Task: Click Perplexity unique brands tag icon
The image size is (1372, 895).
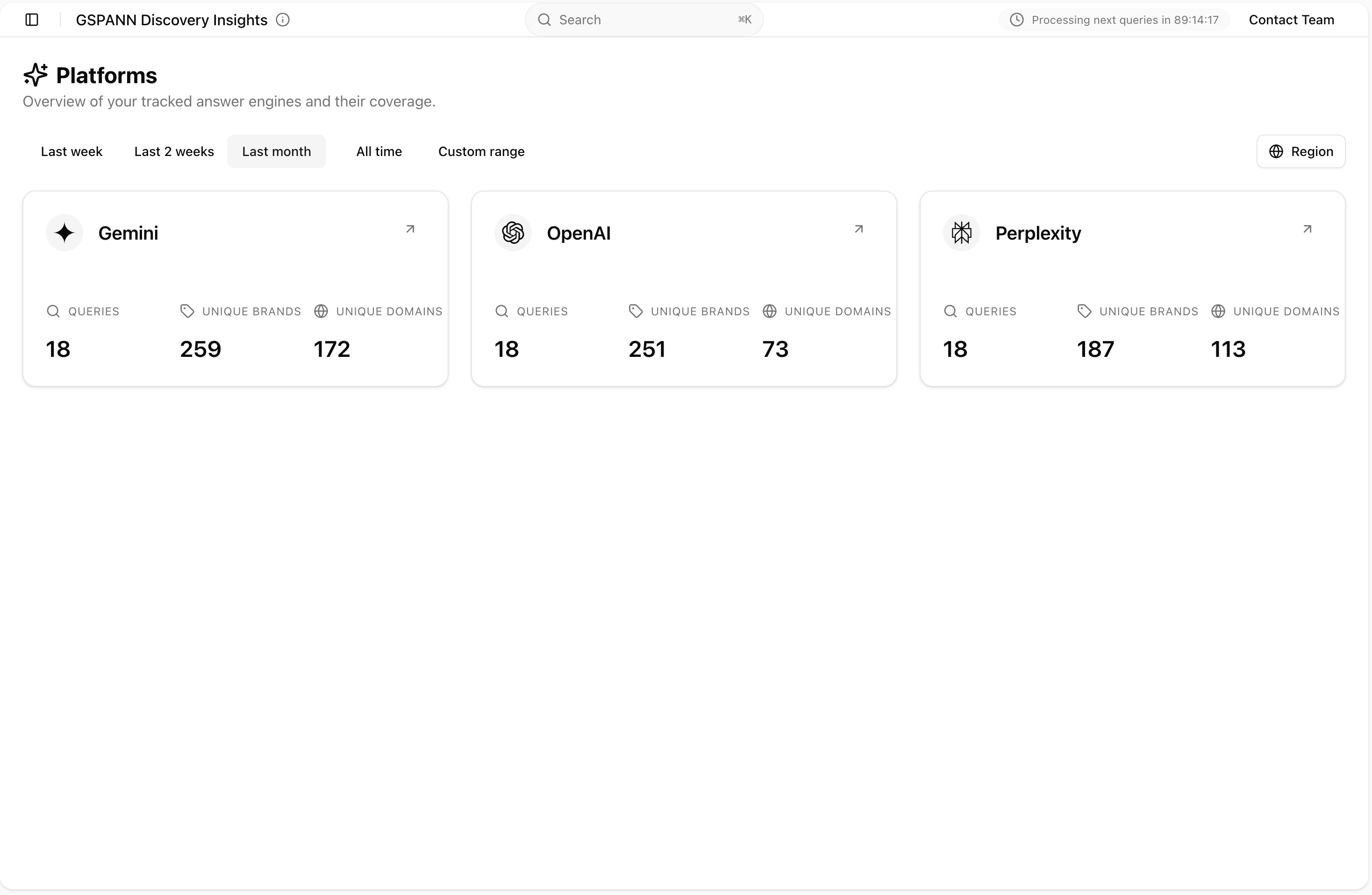Action: coord(1084,311)
